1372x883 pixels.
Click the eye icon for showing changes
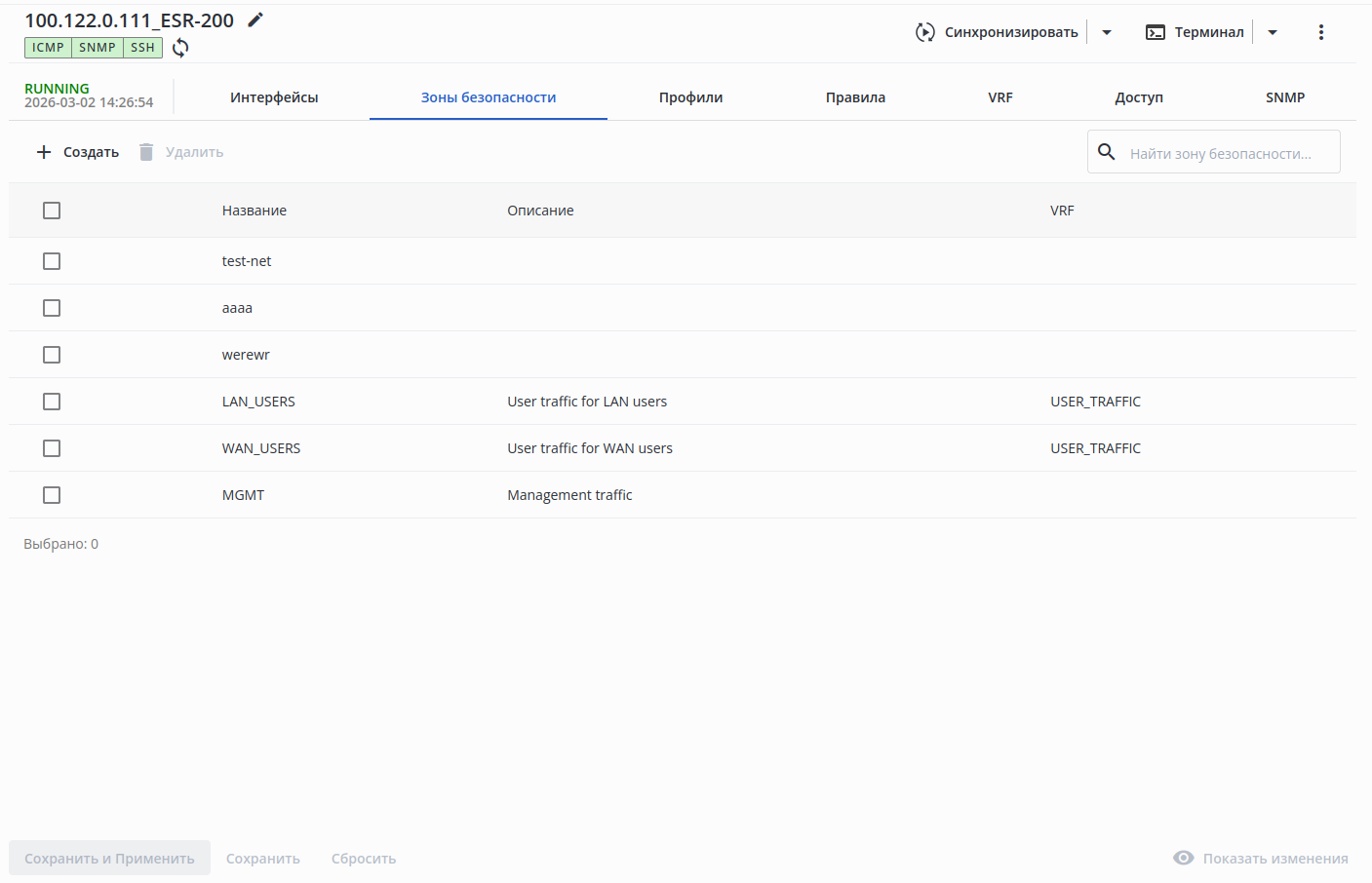tap(1184, 858)
